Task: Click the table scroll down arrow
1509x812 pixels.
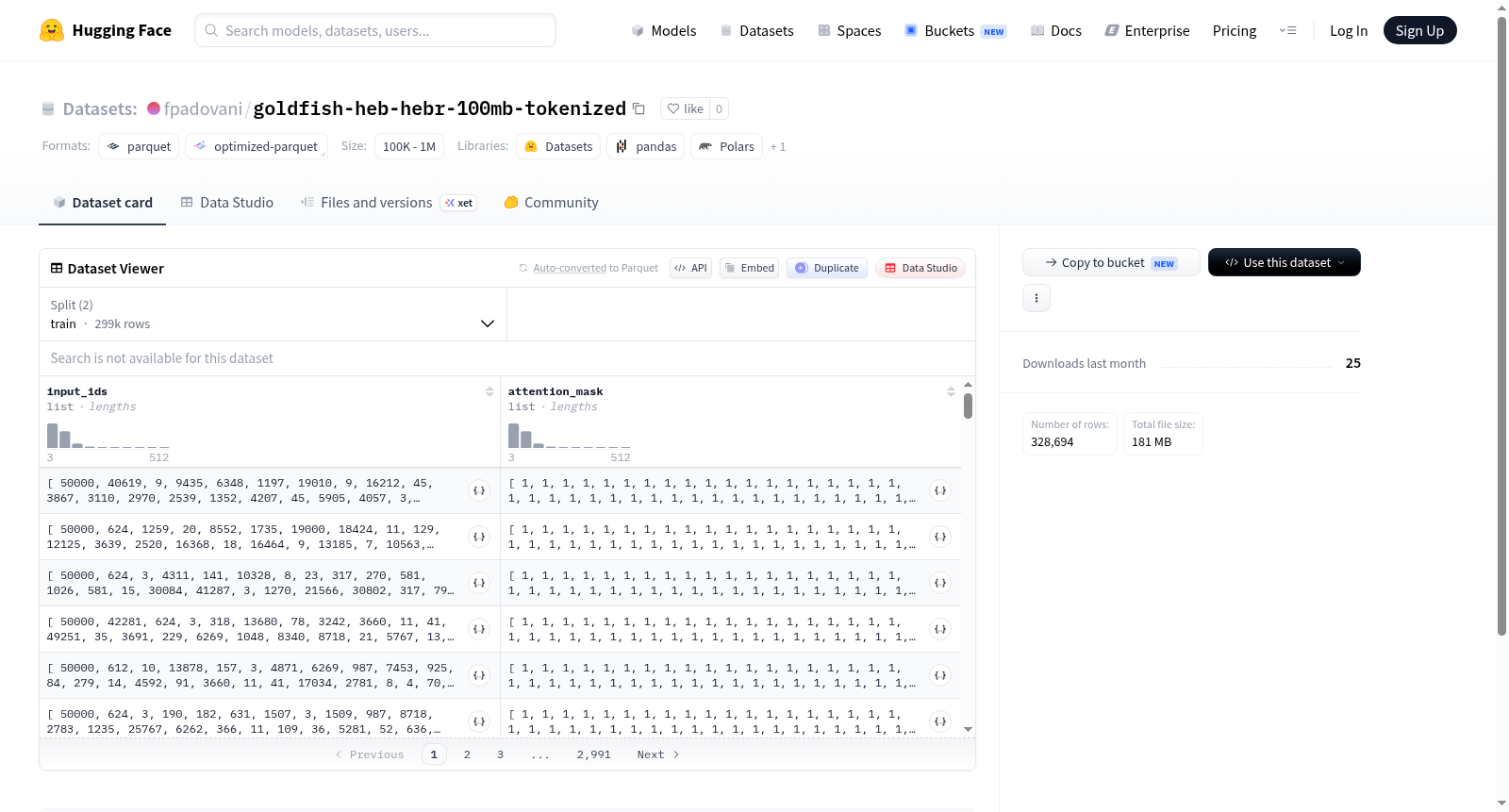Action: click(968, 729)
